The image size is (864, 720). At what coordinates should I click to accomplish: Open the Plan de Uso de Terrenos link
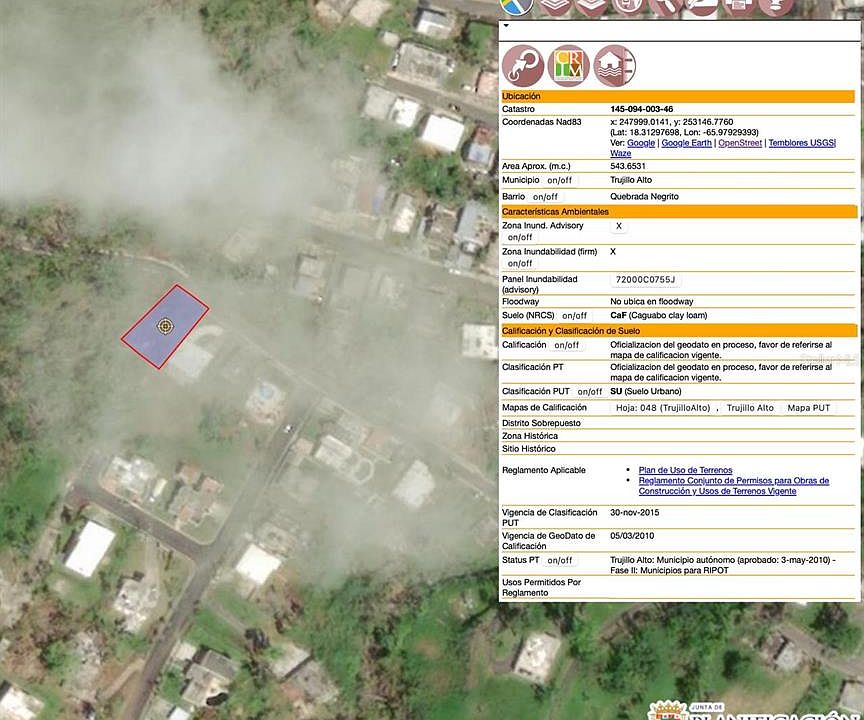coord(685,470)
